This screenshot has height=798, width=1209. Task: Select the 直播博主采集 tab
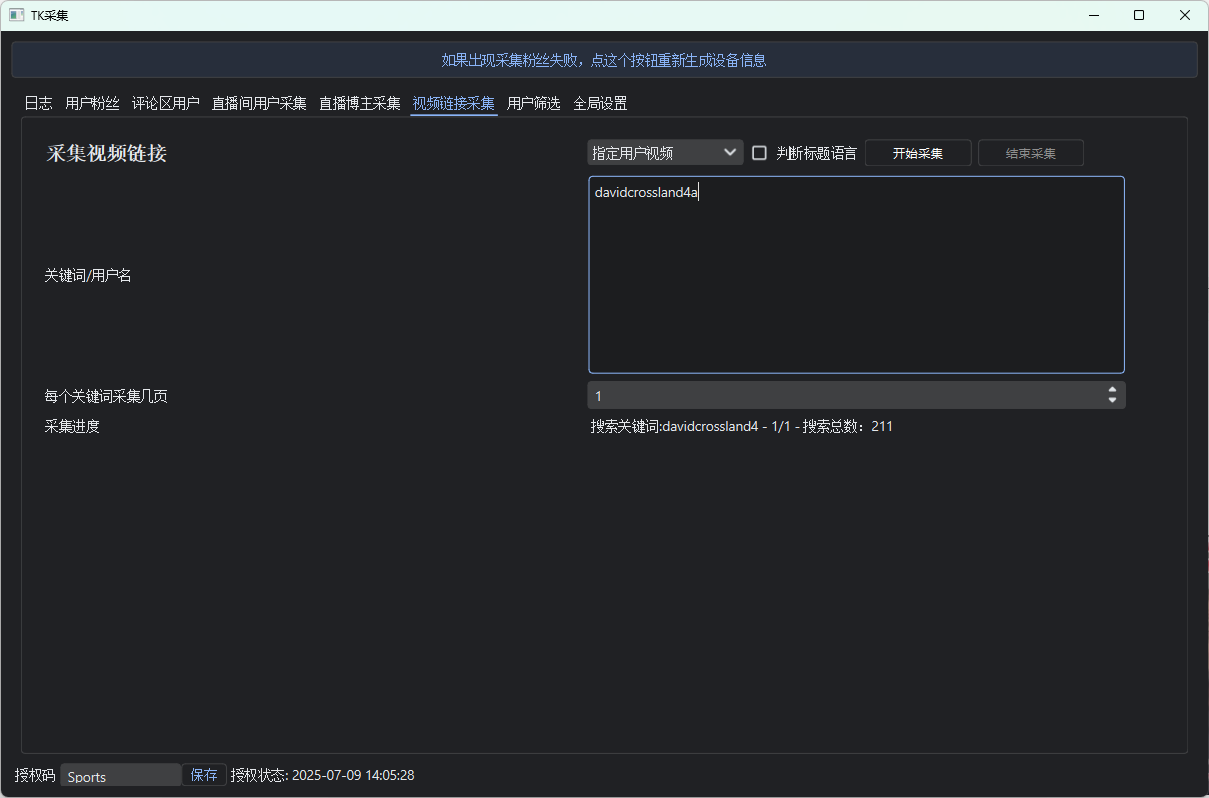[x=360, y=103]
